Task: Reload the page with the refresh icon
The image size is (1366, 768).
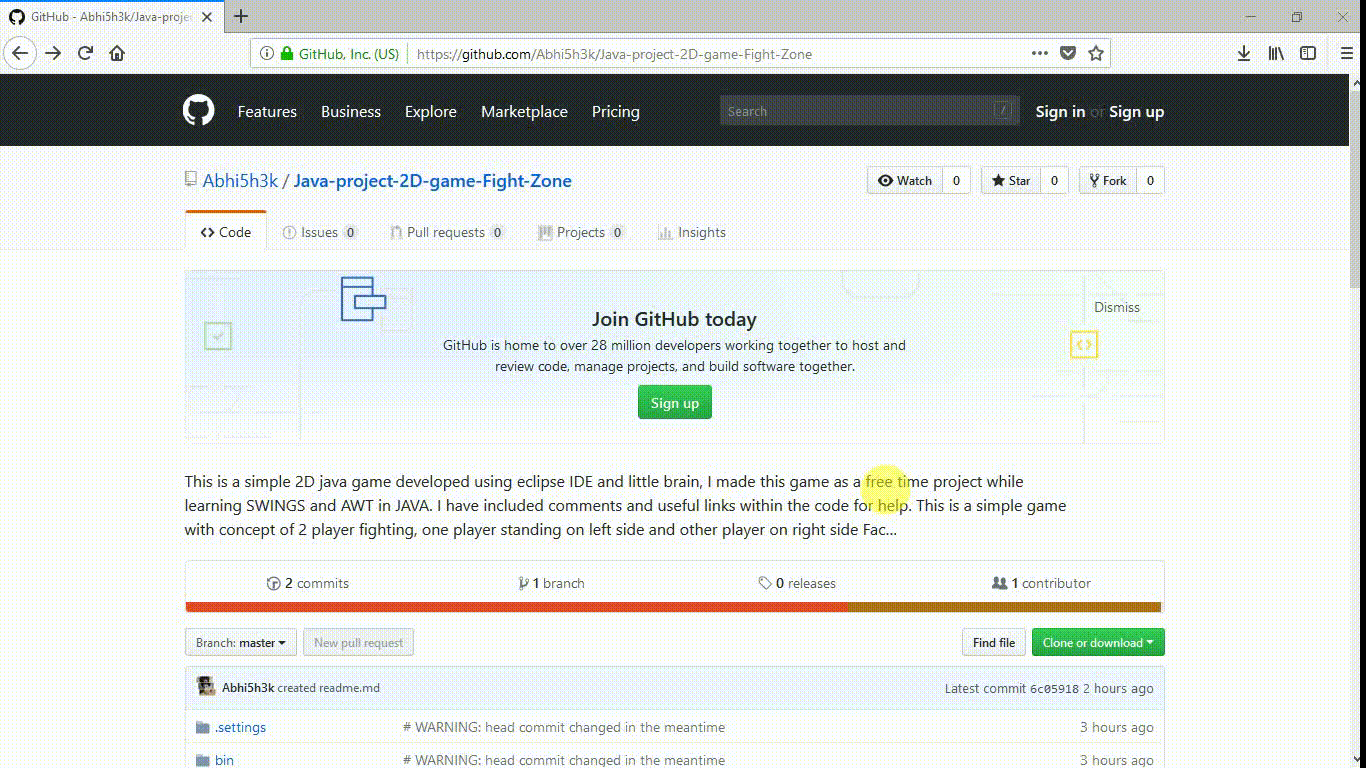Action: click(85, 54)
